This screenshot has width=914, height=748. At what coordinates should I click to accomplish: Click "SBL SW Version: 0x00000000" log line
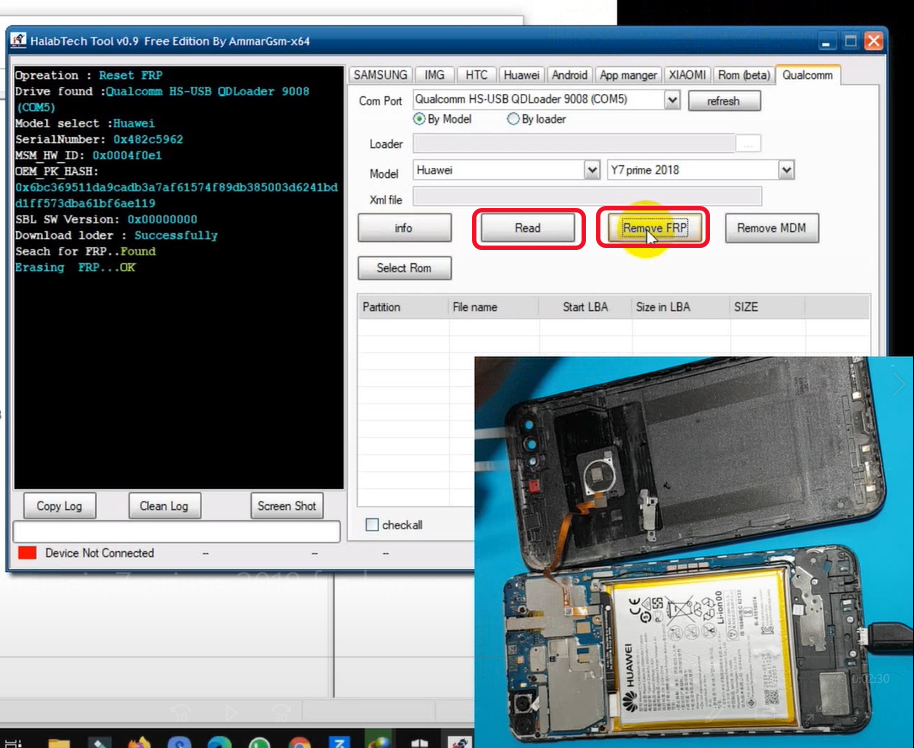106,219
